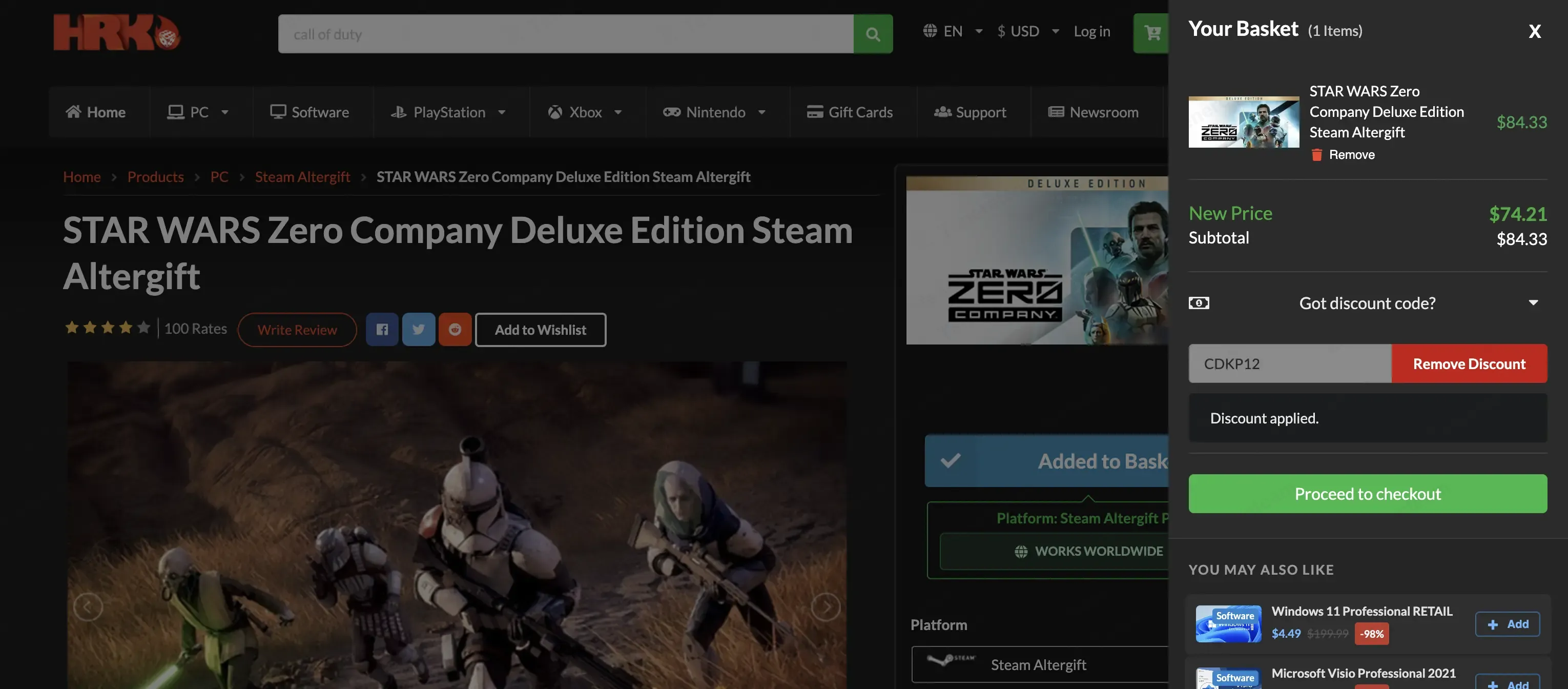Click the red trash Remove icon
The width and height of the screenshot is (1568, 689).
(x=1316, y=155)
